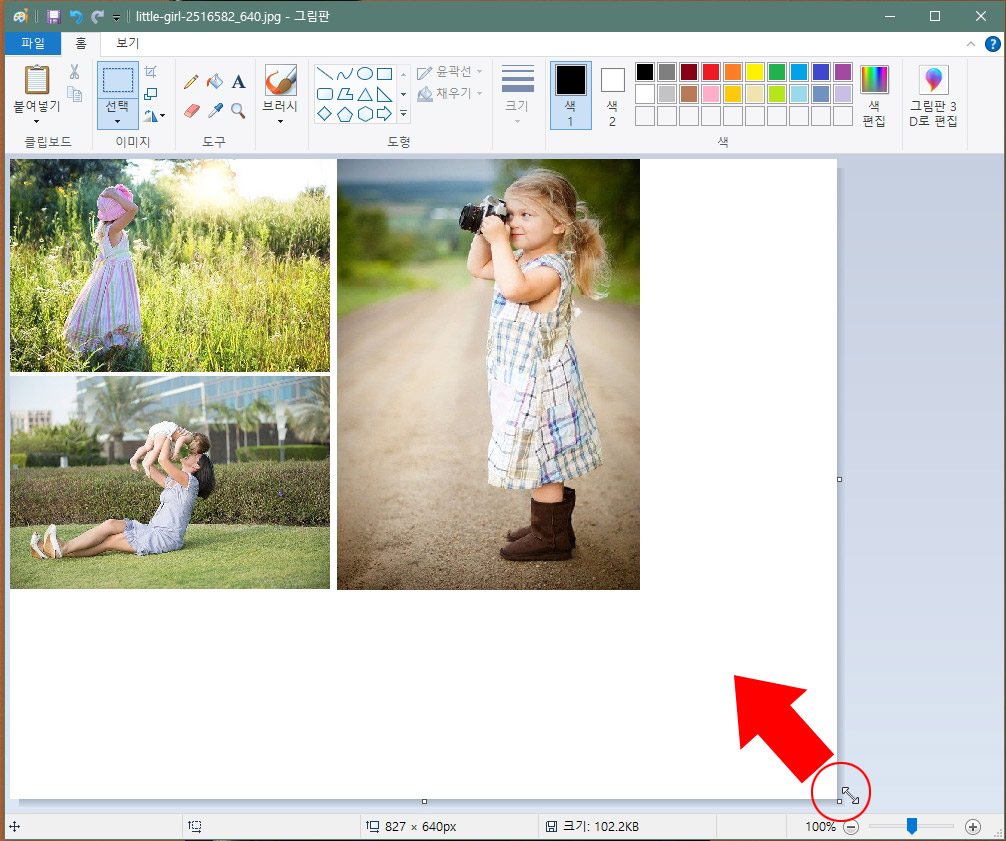Viewport: 1006px width, 841px height.
Task: Select the Fill with color bucket tool
Action: 214,81
